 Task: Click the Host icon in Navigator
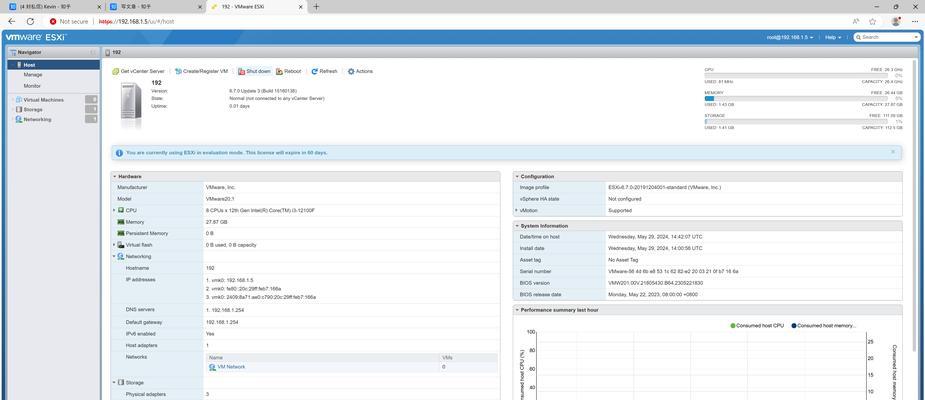tap(19, 65)
